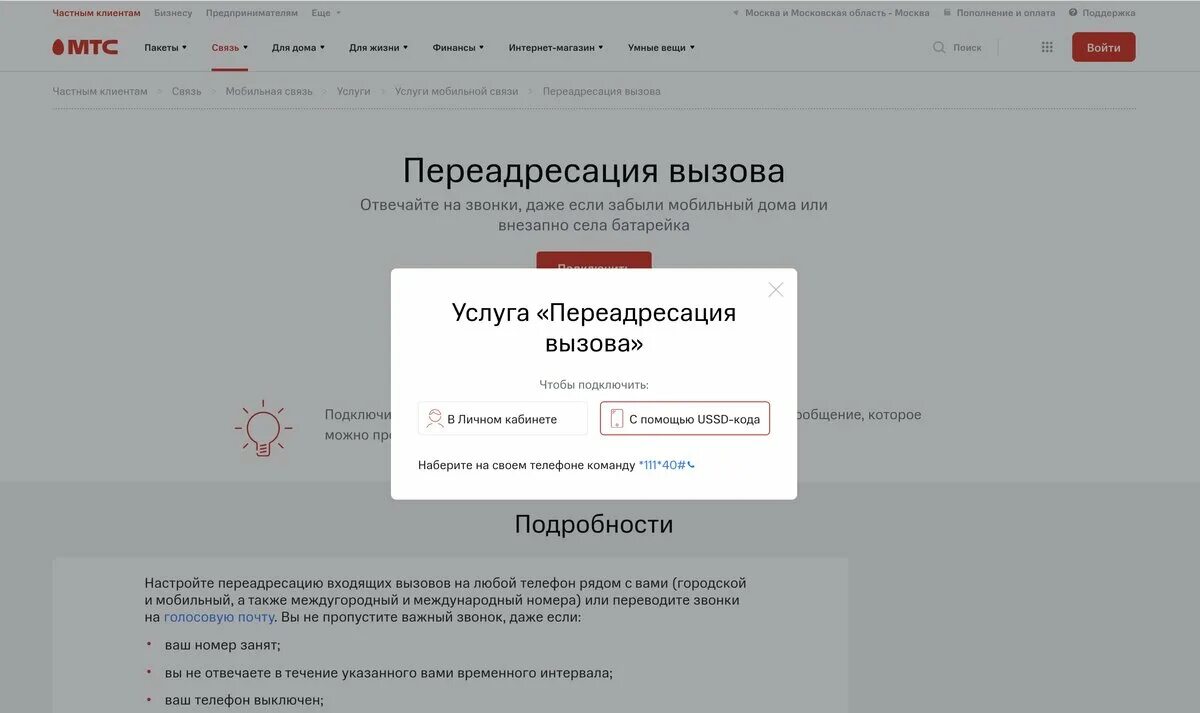Switch to Предпринимателям top tab
This screenshot has height=713, width=1200.
click(x=252, y=13)
